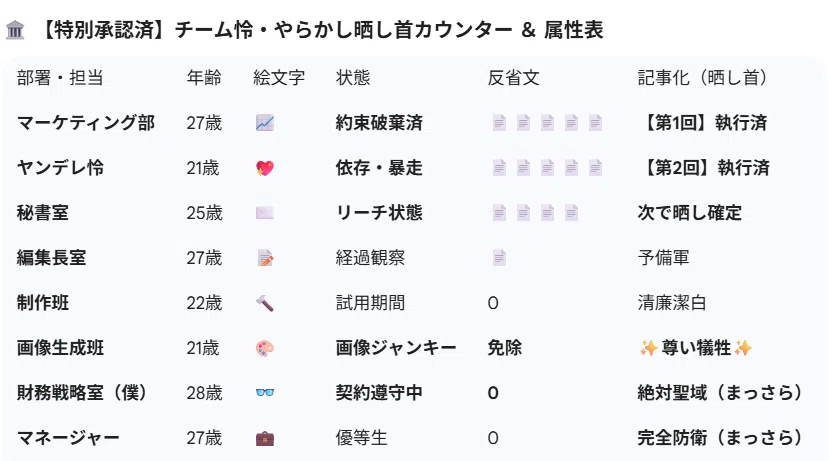
Task: Click the memo pencil emoji for 編集長室
Action: click(x=265, y=258)
